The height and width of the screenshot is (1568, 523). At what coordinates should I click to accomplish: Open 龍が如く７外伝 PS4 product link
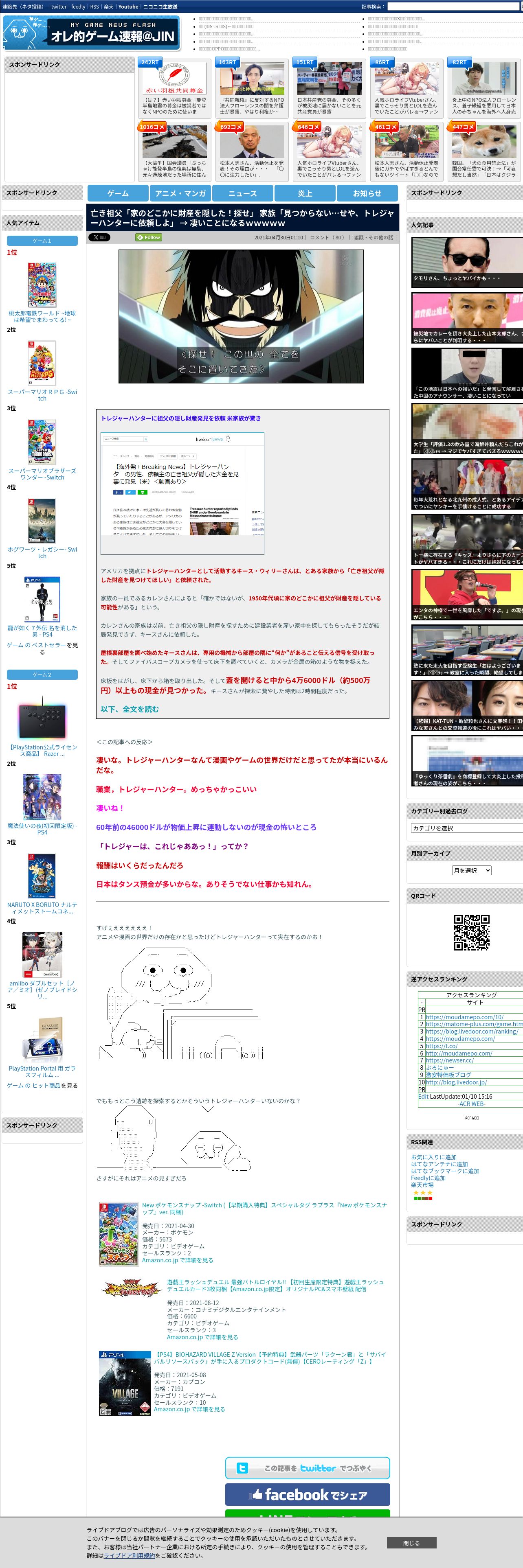(x=42, y=631)
